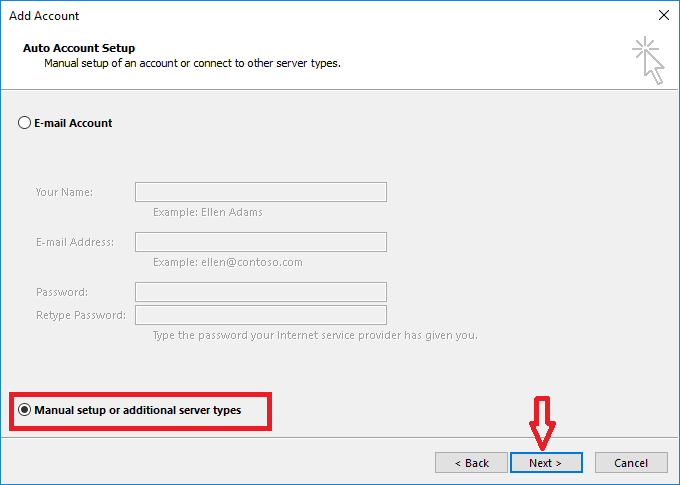Cancel the Add Account dialog
The width and height of the screenshot is (680, 485).
(x=630, y=463)
